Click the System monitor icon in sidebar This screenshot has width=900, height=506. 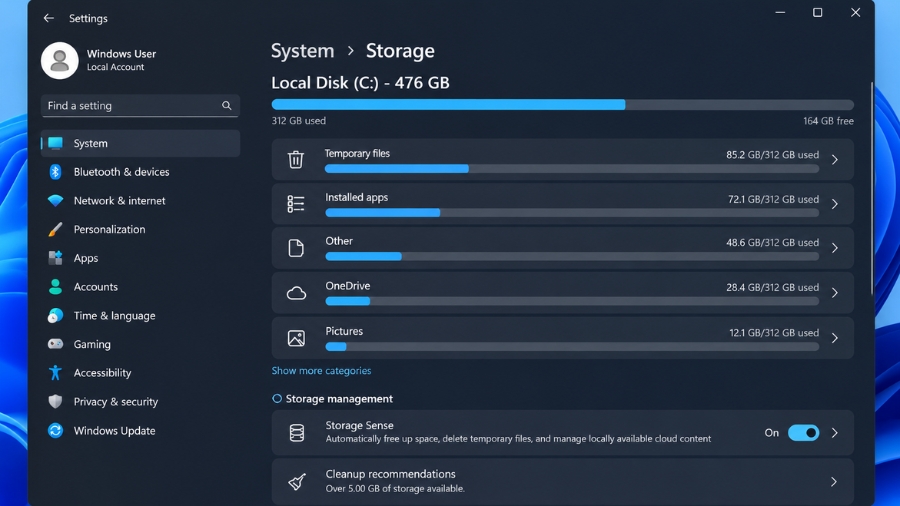tap(55, 143)
